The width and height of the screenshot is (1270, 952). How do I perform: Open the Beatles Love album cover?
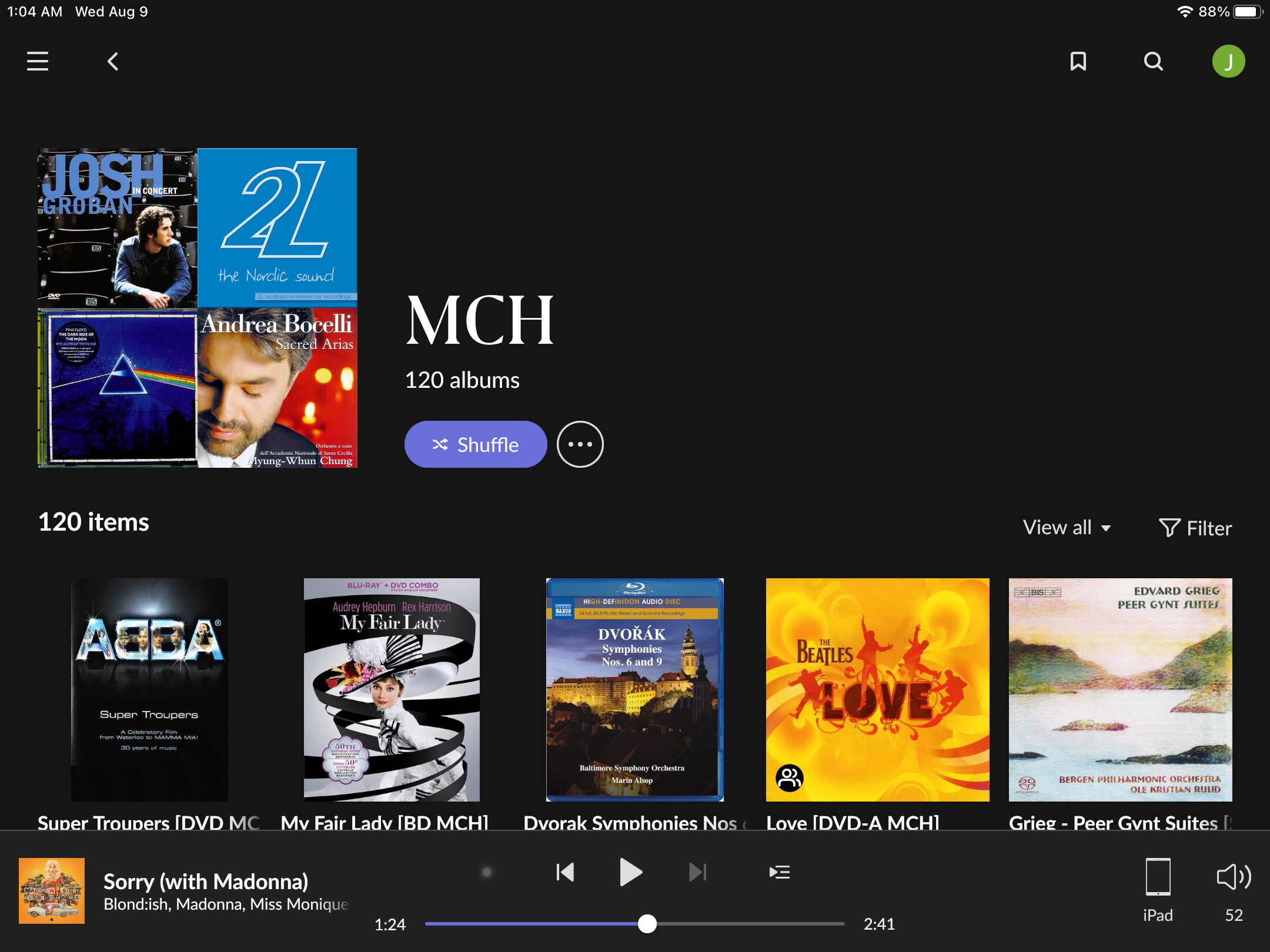tap(877, 689)
